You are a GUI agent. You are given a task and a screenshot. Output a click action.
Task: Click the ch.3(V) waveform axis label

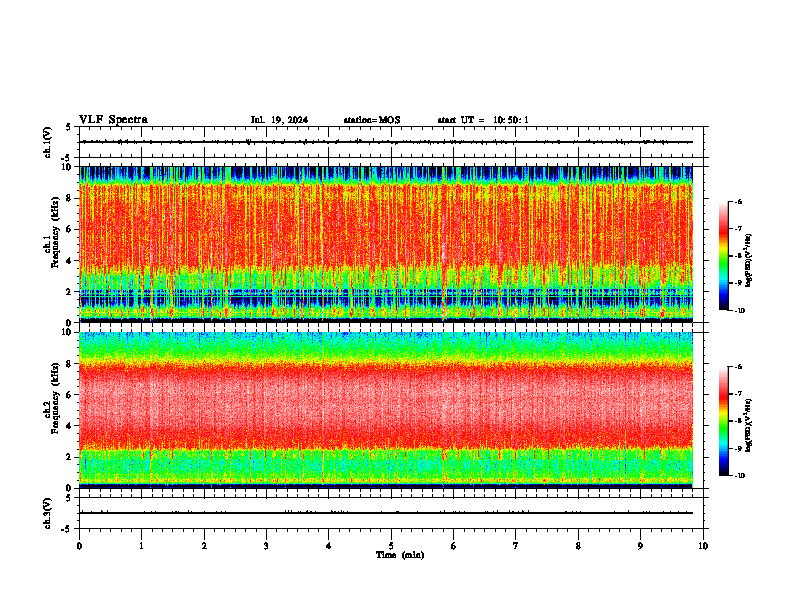tap(47, 513)
